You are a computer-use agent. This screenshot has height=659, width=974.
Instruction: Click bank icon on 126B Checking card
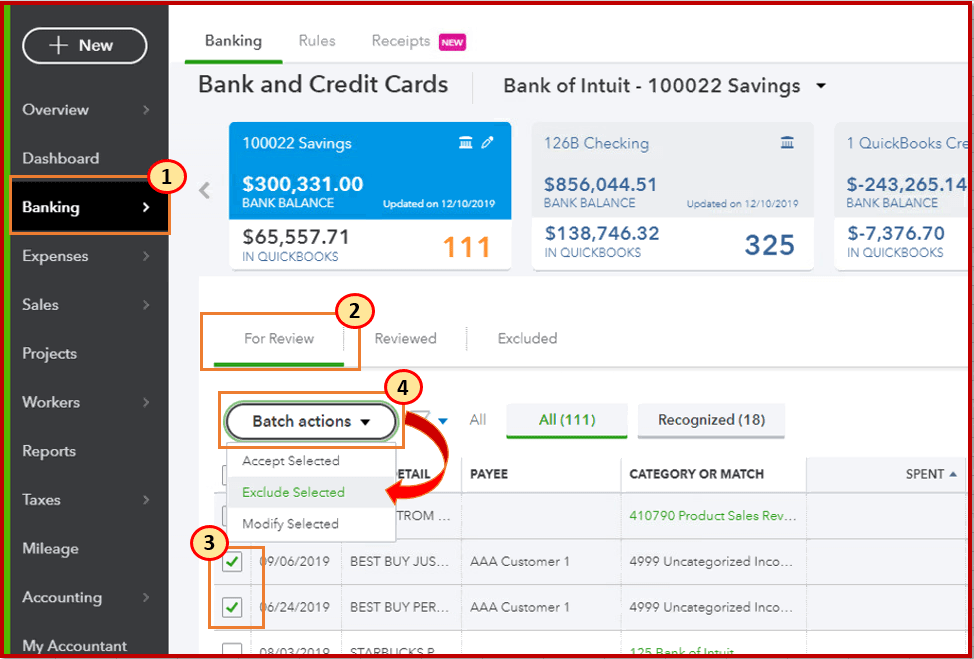(787, 143)
